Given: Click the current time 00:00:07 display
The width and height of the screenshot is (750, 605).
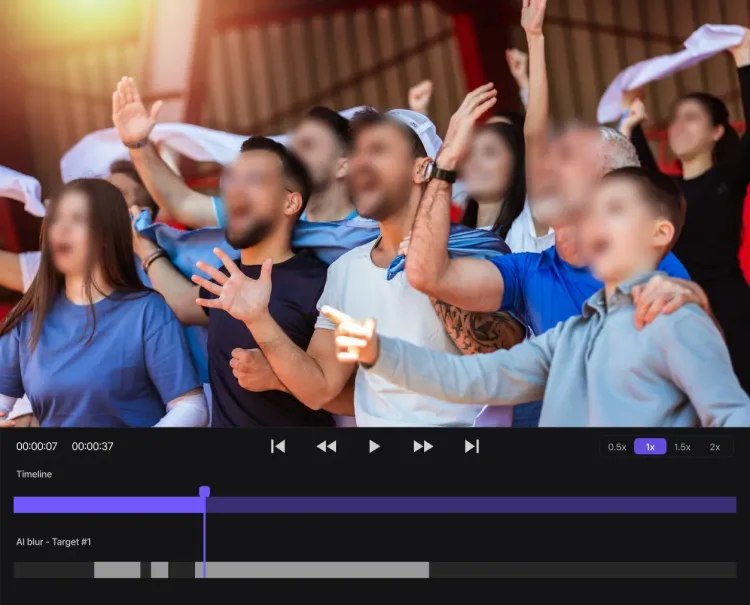Looking at the screenshot, I should [x=37, y=446].
